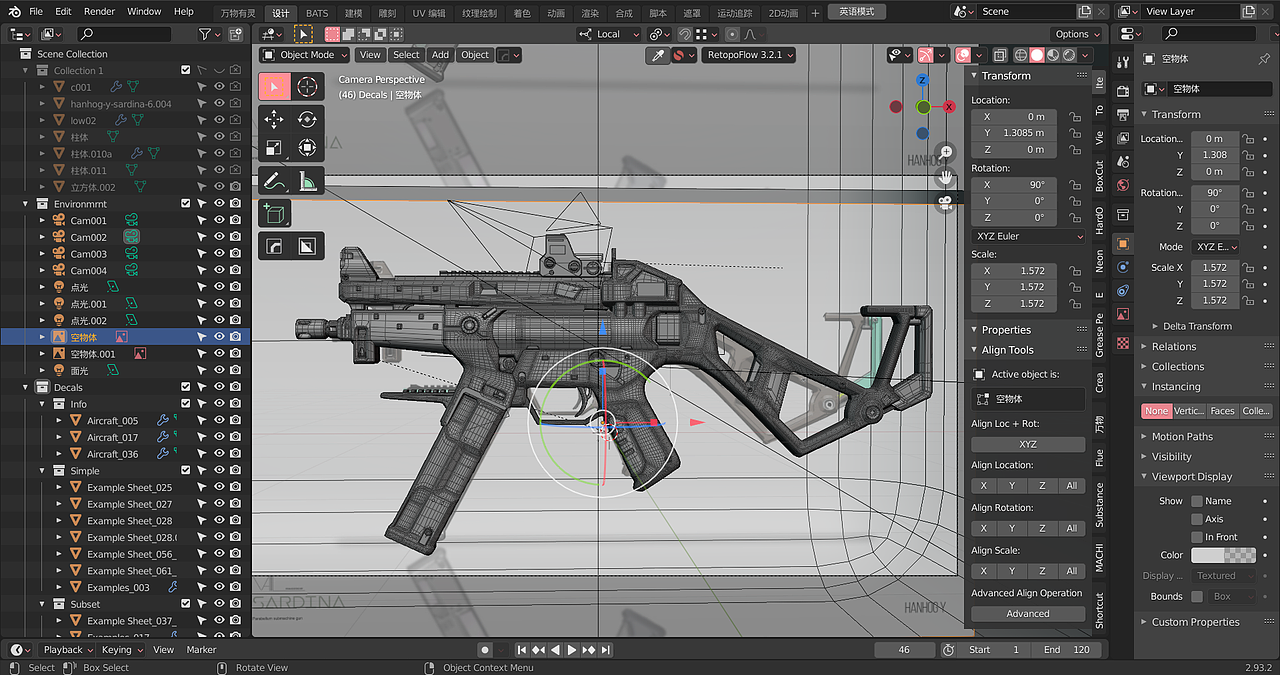Image resolution: width=1280 pixels, height=675 pixels.
Task: Click the Select Box tweak tool
Action: point(274,86)
